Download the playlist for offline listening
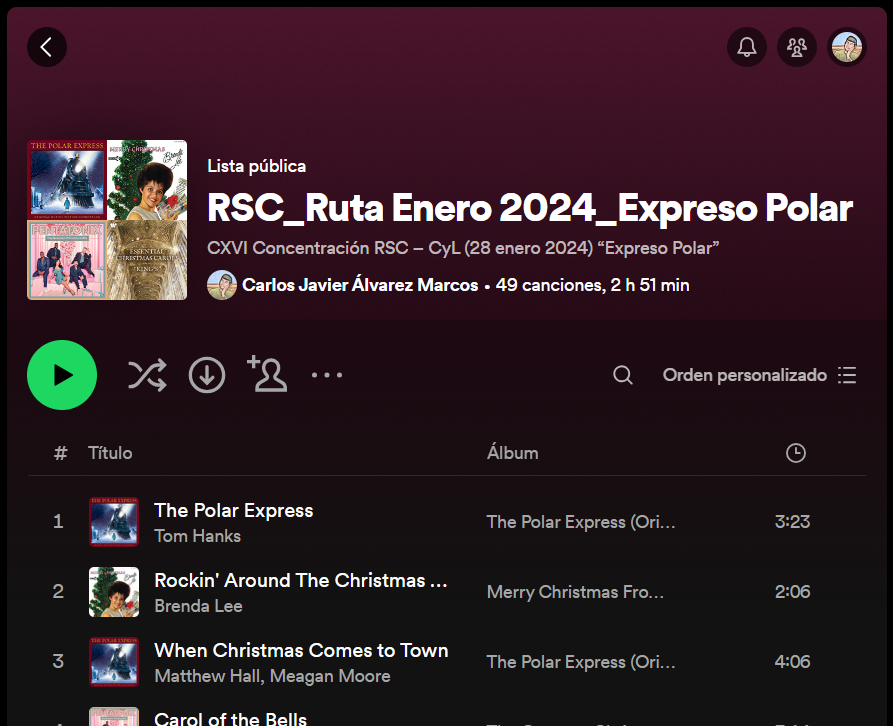Screen dimensions: 893x726 (207, 375)
